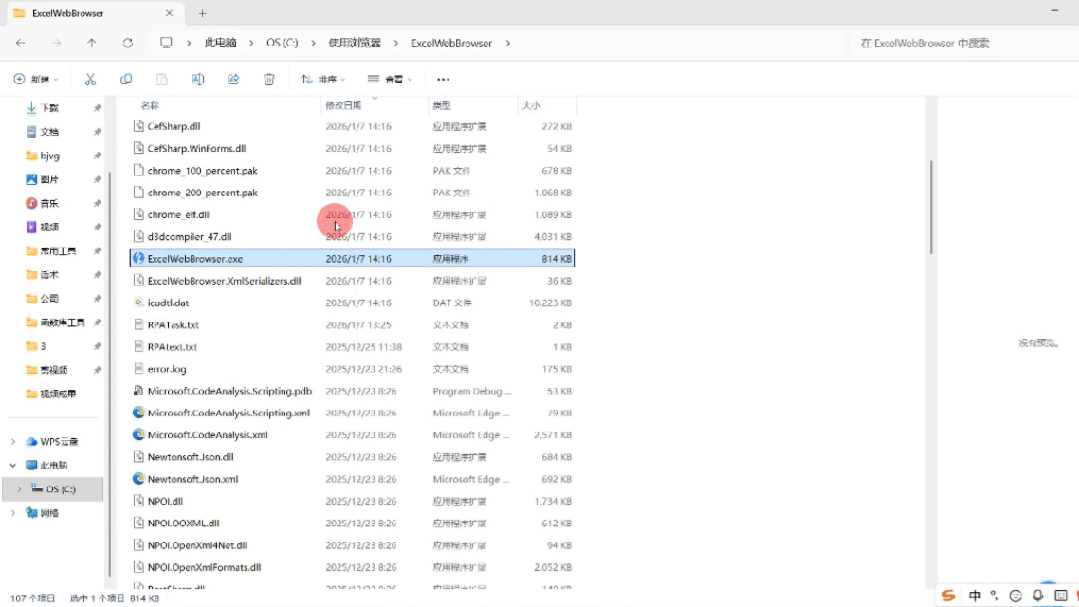The image size is (1079, 607).
Task: Click the microphone icon in tray
Action: [1038, 595]
